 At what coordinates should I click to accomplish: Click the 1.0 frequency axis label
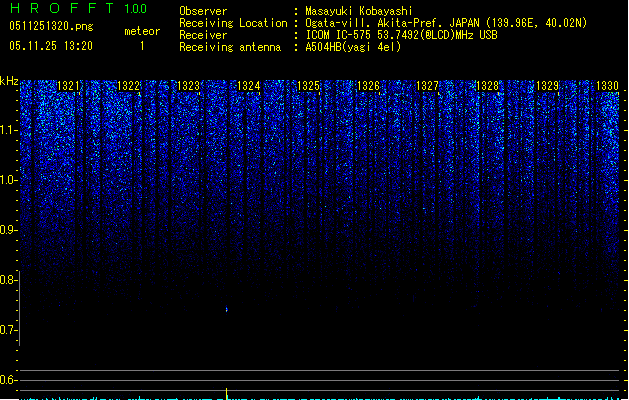(8, 180)
